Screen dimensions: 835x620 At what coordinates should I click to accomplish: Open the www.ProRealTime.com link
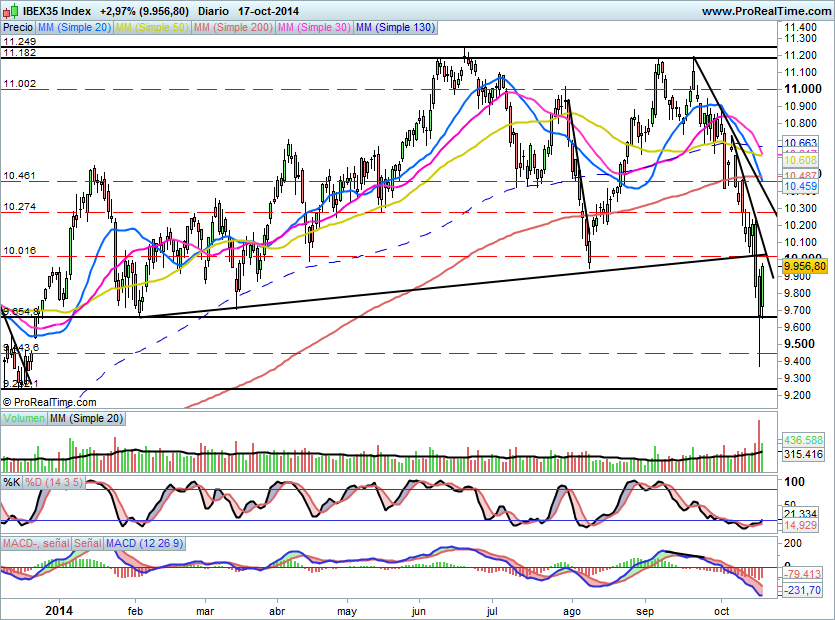[766, 11]
